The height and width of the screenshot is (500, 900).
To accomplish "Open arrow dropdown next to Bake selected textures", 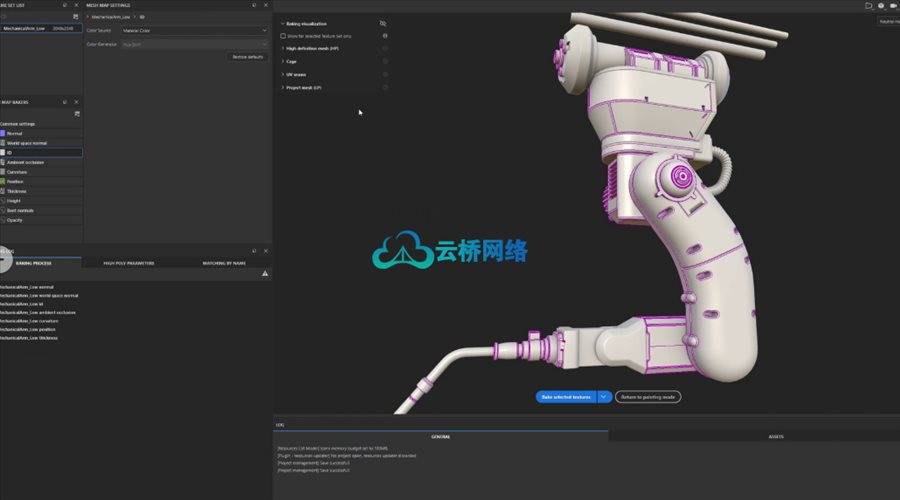I will tap(604, 397).
